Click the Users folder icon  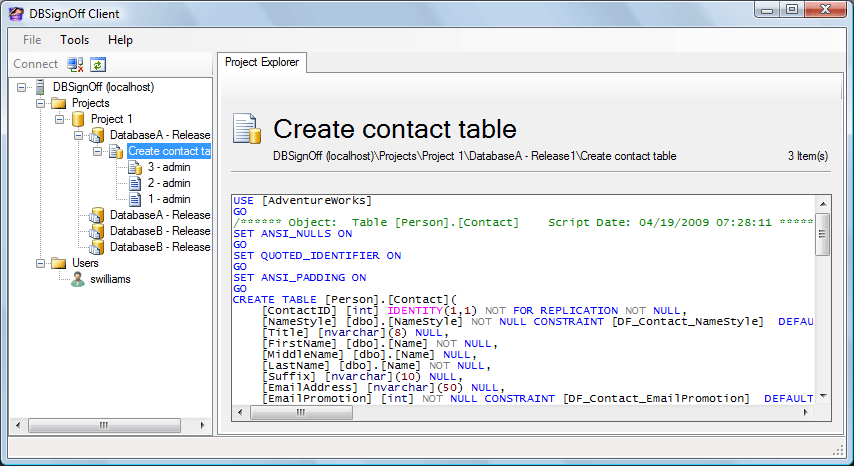(58, 263)
